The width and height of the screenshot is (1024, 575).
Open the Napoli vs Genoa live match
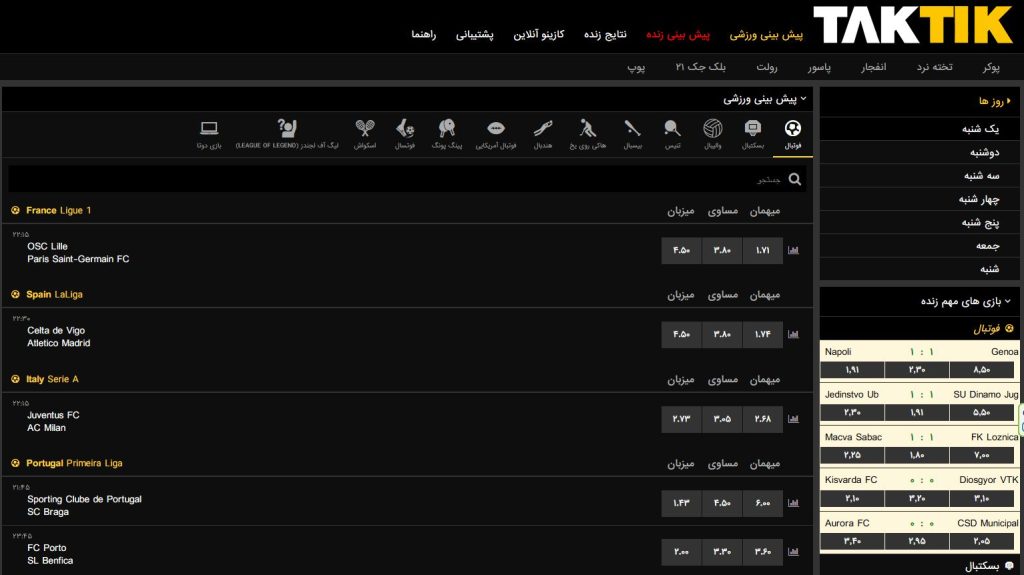[921, 352]
